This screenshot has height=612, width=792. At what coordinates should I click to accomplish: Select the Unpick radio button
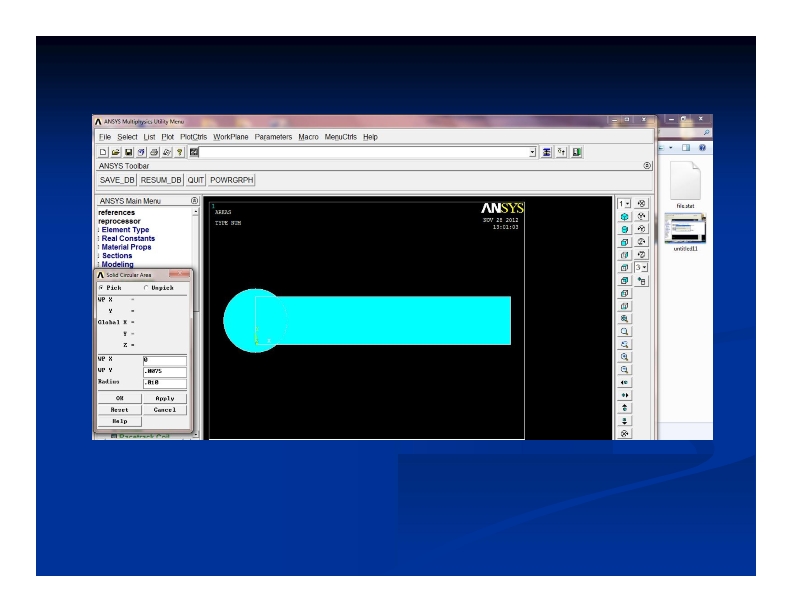click(x=146, y=287)
